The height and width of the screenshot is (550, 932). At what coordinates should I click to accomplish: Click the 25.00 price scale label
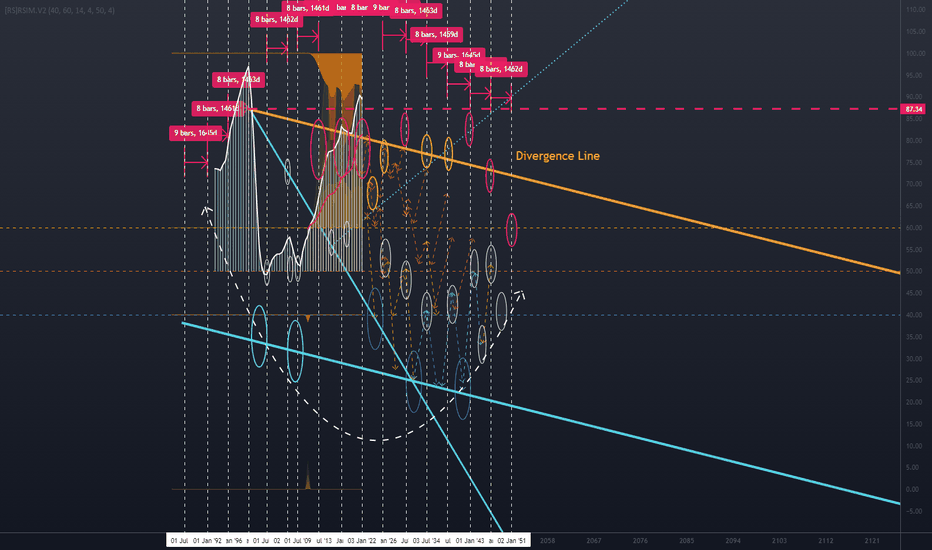tap(915, 381)
